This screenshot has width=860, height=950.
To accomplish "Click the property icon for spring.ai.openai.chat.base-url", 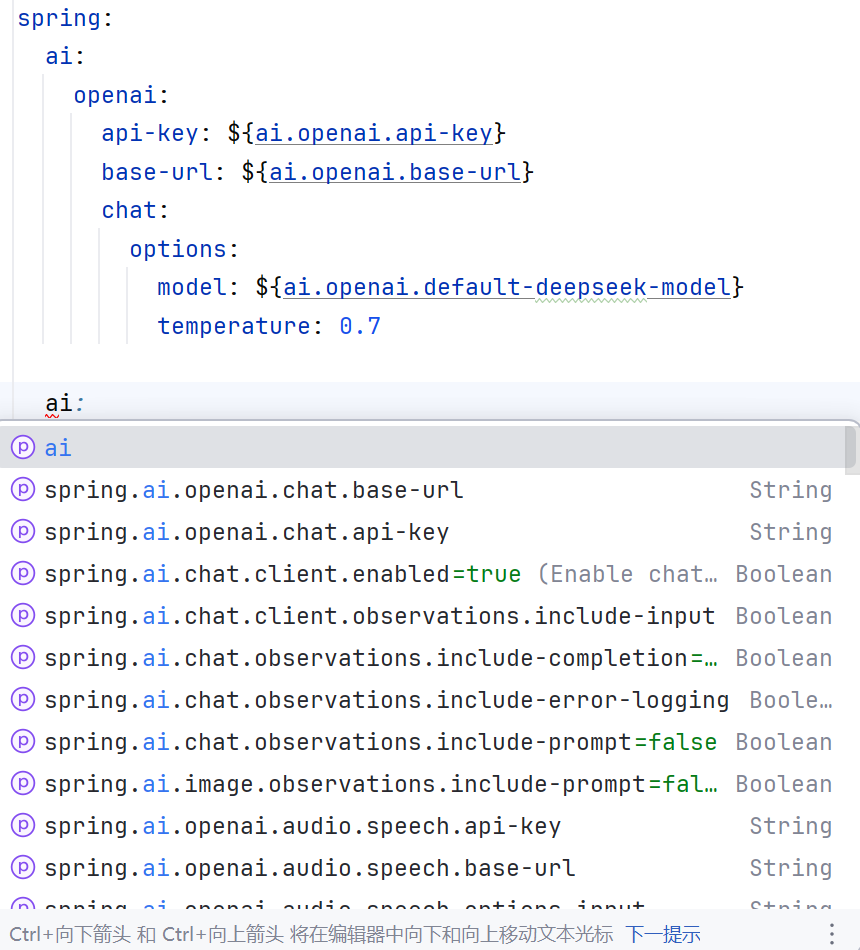I will (x=23, y=489).
